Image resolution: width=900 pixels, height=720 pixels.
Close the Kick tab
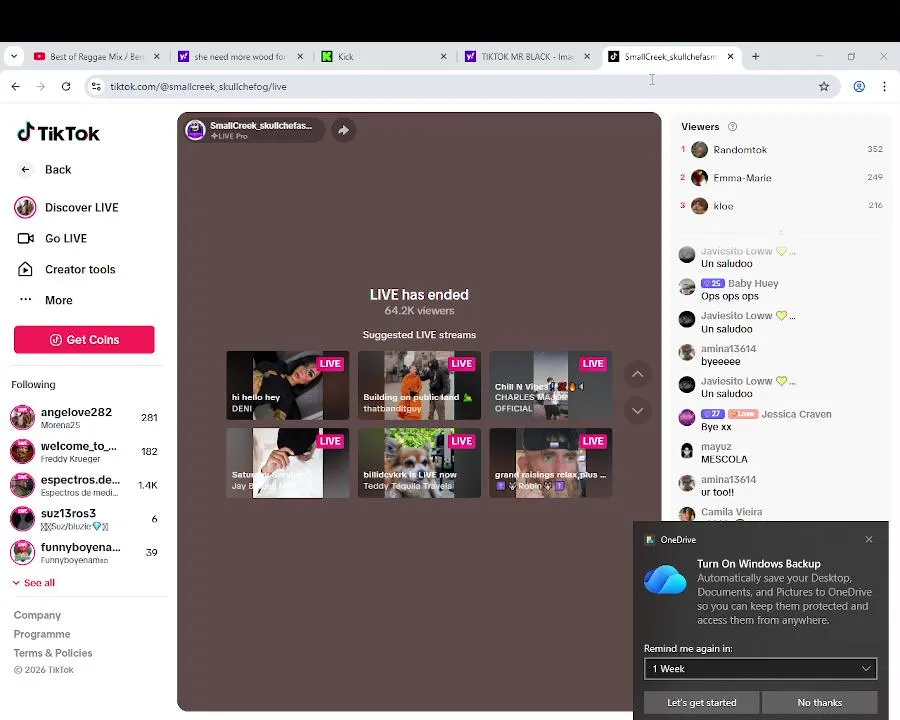[x=443, y=56]
